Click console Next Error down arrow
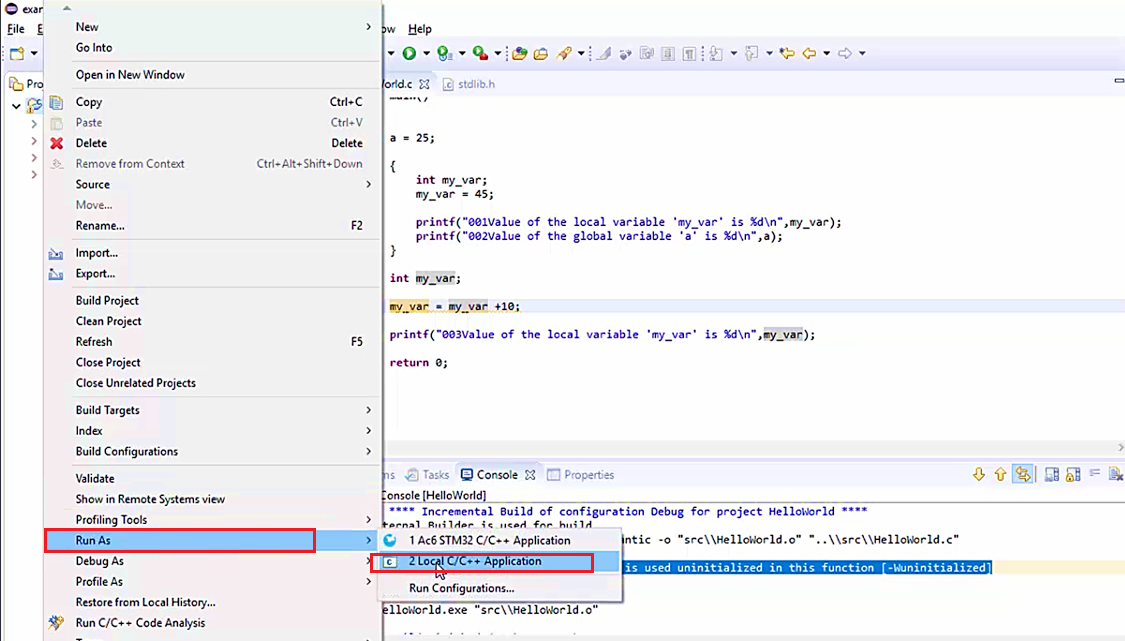Image resolution: width=1125 pixels, height=641 pixels. (979, 474)
